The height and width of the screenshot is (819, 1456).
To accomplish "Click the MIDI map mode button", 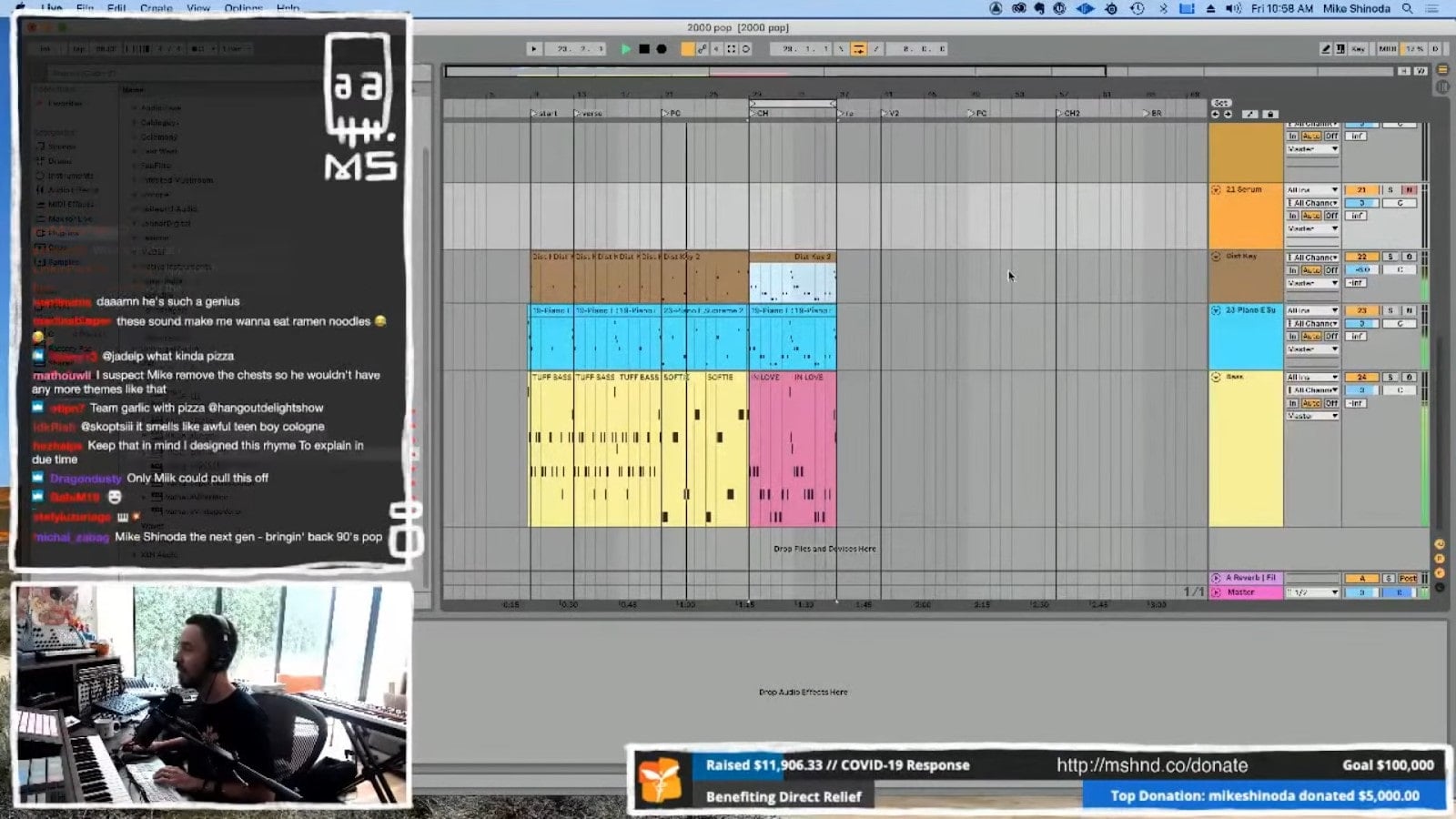I will pyautogui.click(x=1387, y=49).
